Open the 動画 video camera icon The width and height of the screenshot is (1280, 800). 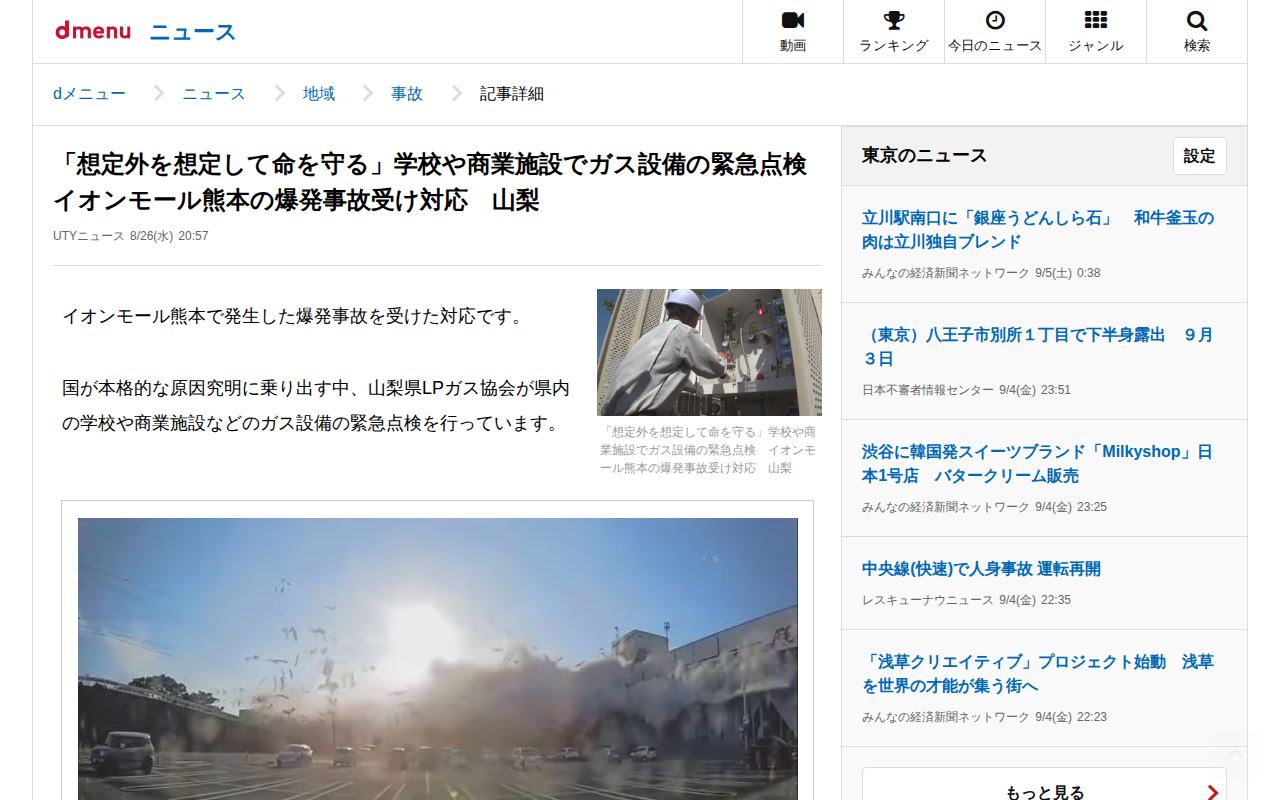pyautogui.click(x=793, y=20)
